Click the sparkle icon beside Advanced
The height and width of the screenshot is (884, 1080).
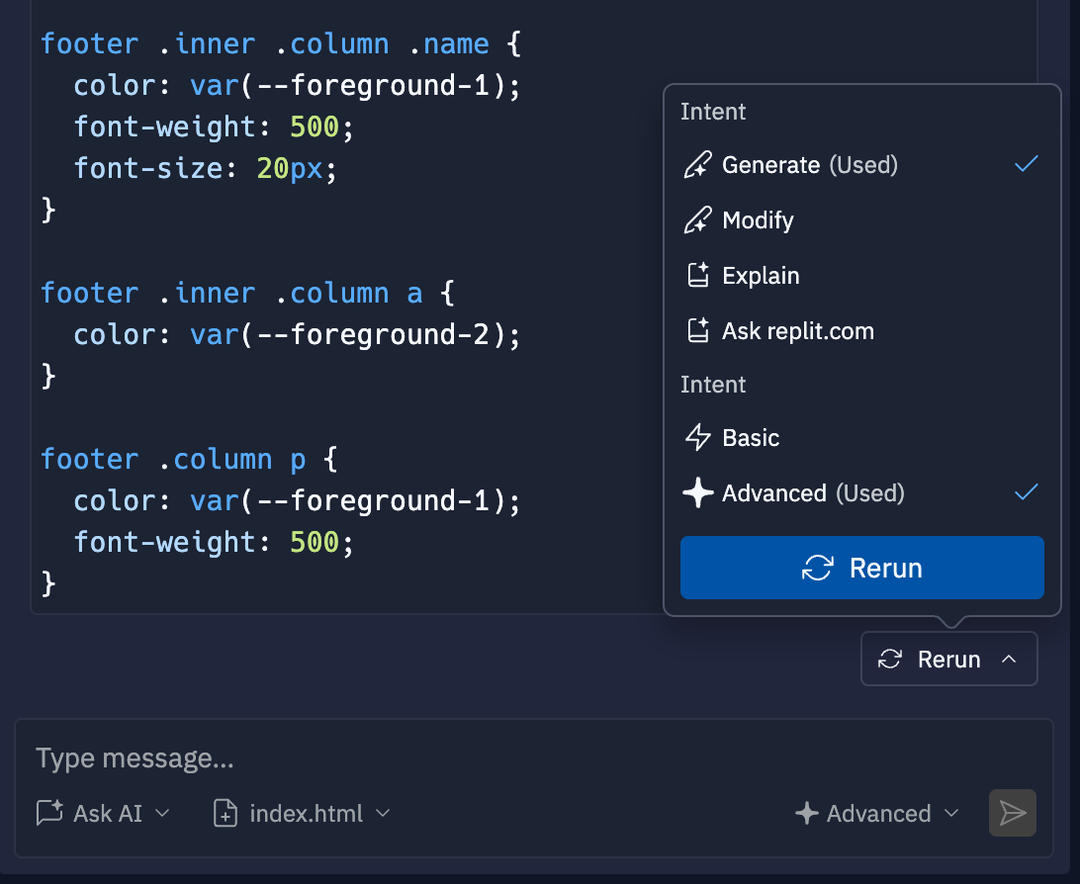coord(698,492)
